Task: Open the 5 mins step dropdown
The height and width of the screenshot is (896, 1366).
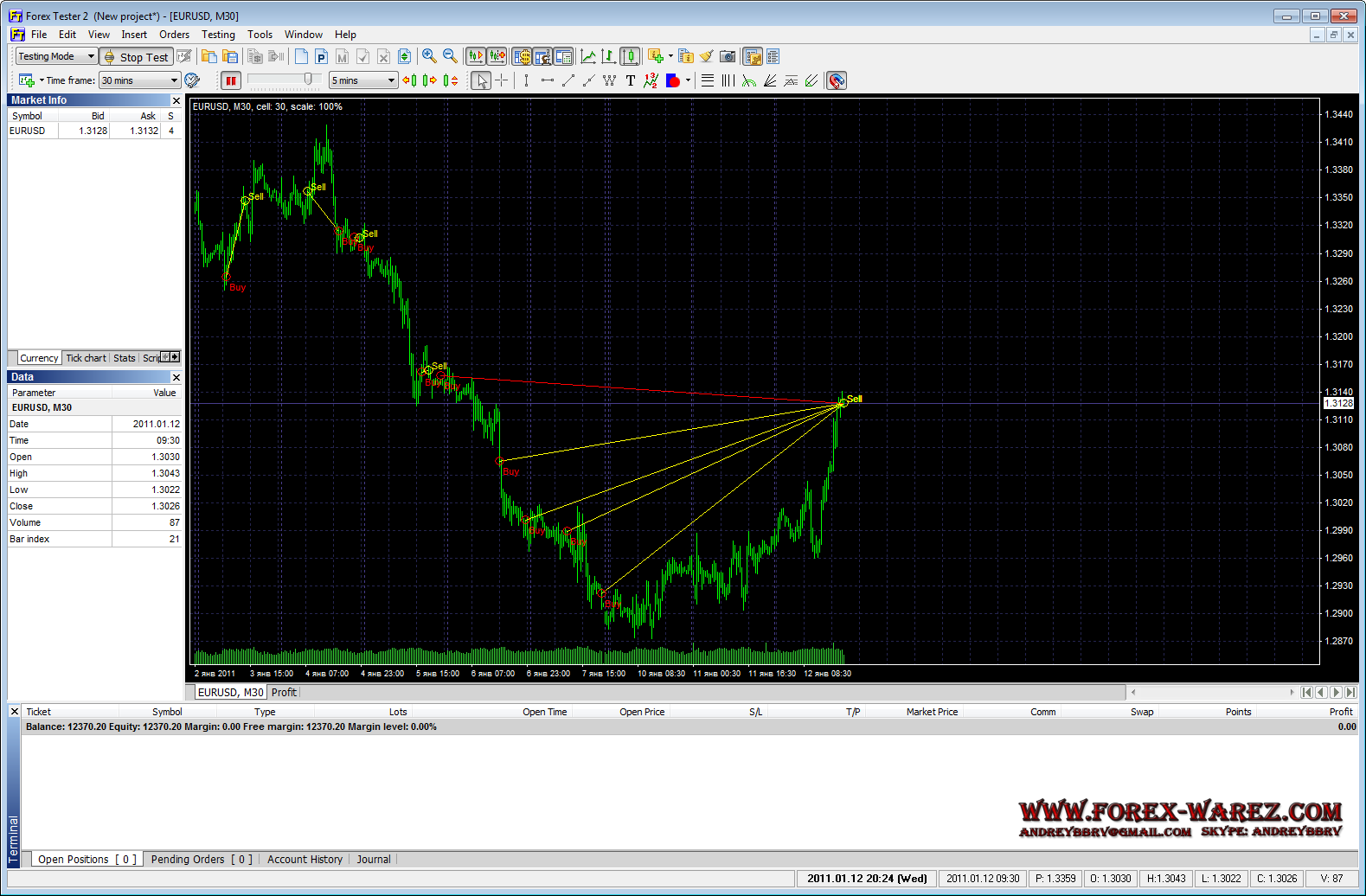Action: point(363,80)
